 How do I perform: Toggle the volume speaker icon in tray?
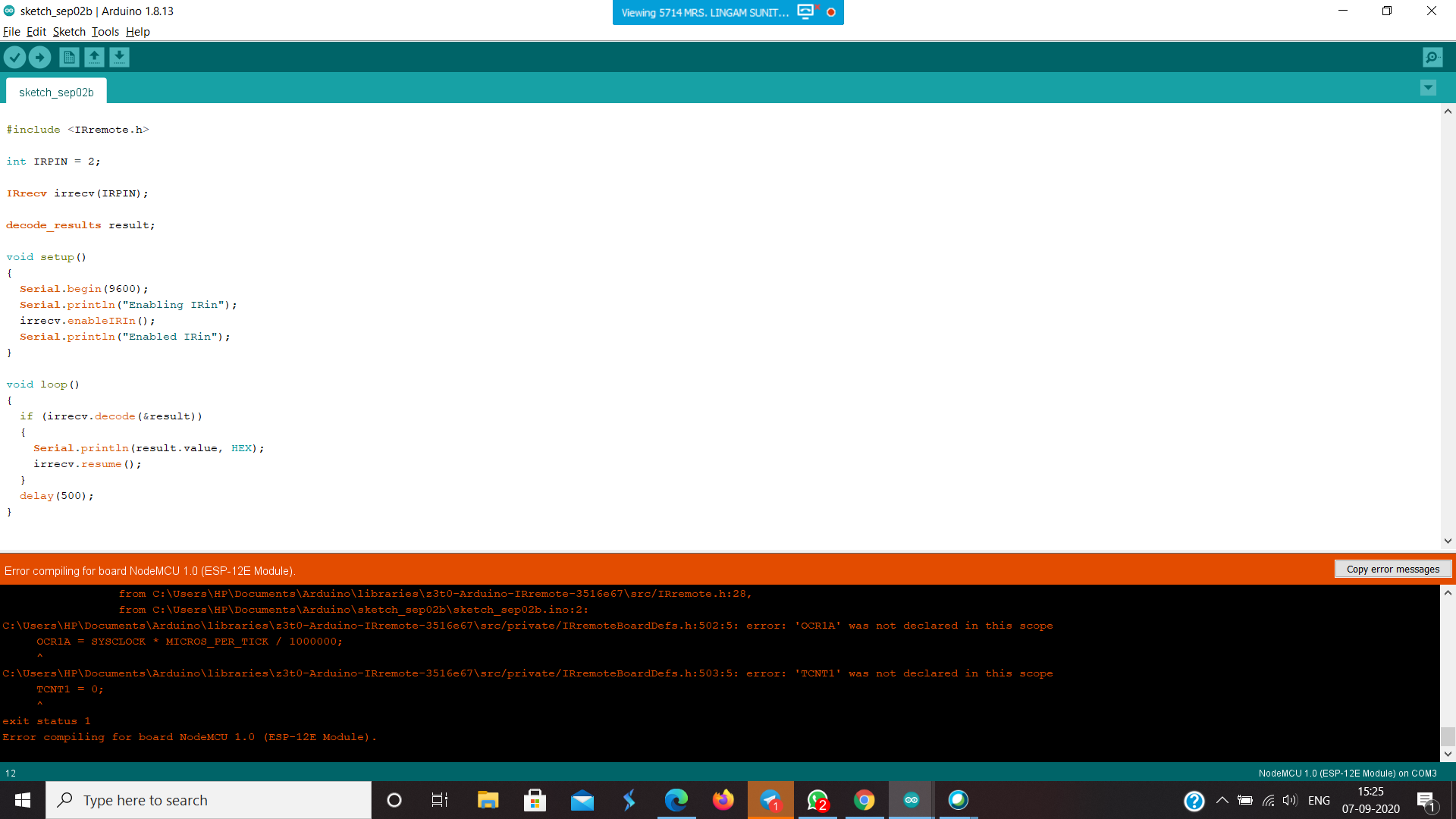1290,800
